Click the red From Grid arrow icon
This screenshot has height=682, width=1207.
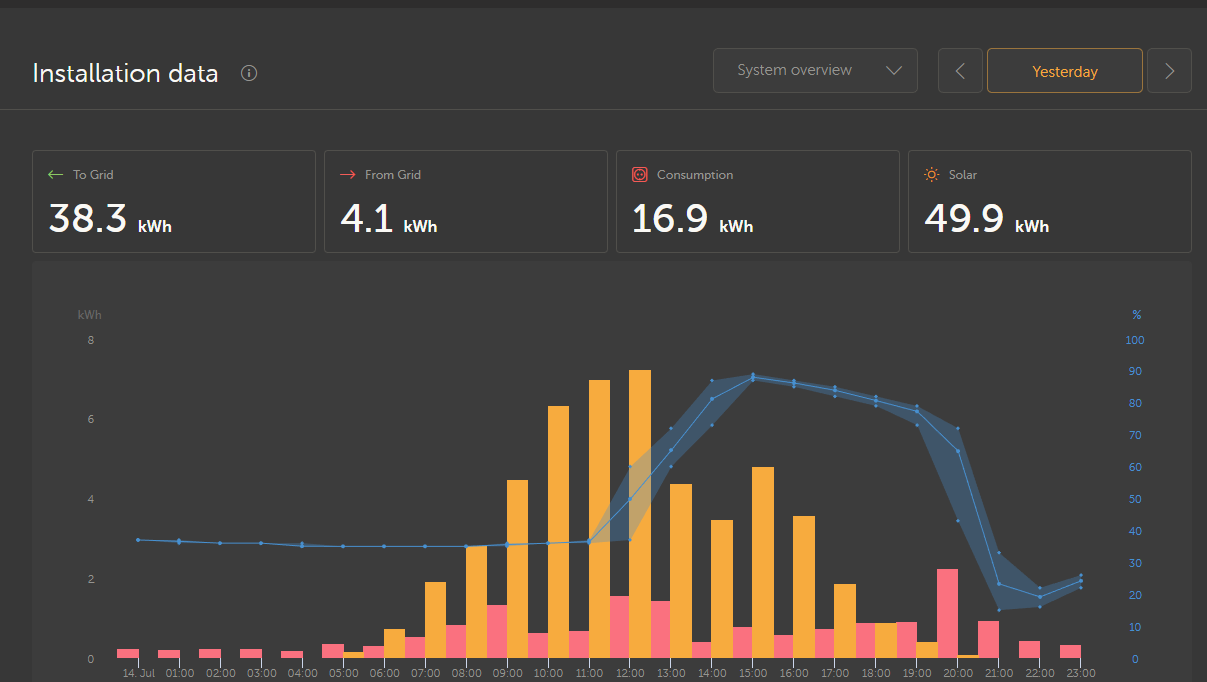coord(347,173)
